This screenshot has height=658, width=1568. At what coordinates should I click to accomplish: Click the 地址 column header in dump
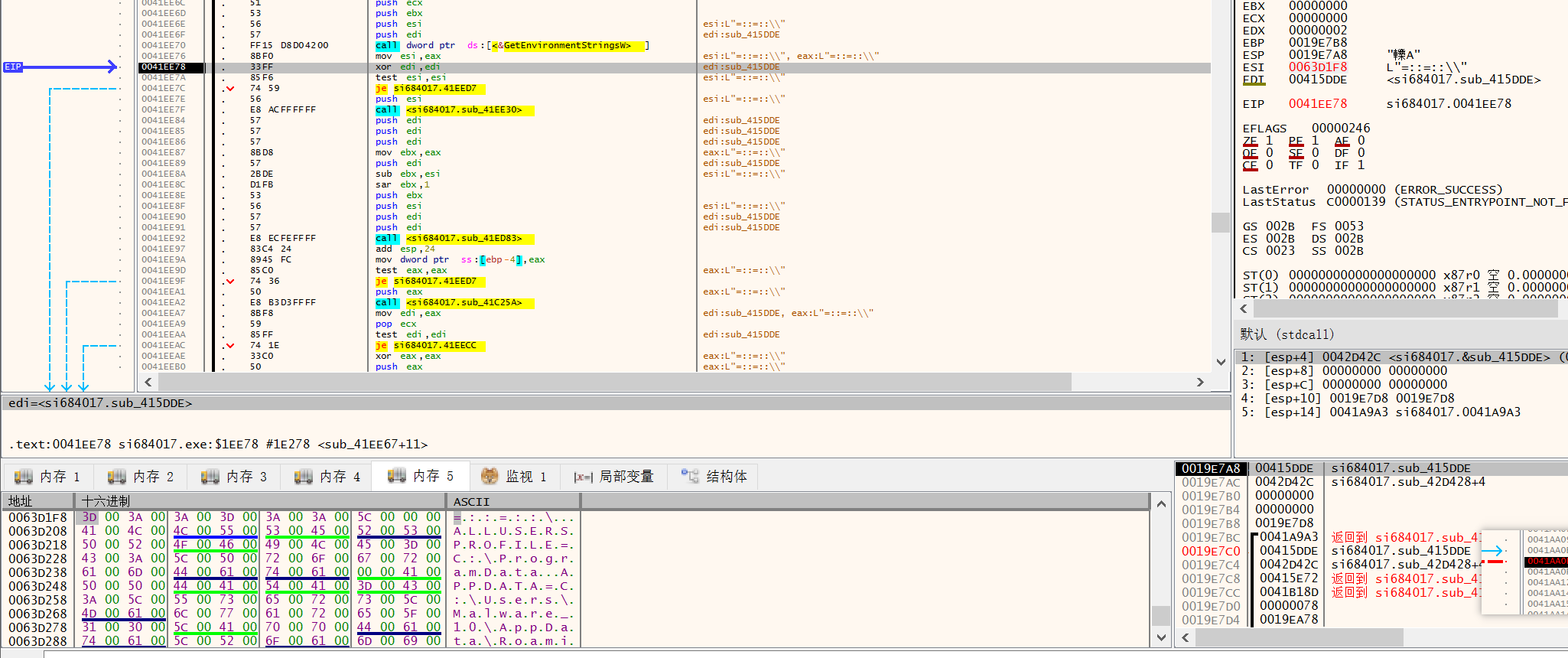[39, 501]
